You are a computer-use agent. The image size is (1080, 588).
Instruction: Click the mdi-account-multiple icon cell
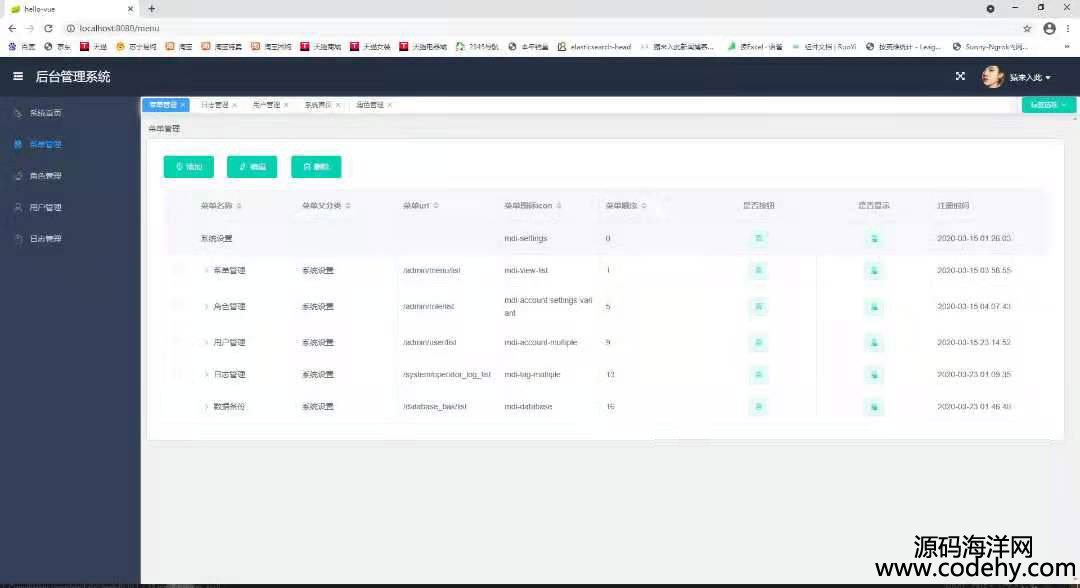[541, 342]
